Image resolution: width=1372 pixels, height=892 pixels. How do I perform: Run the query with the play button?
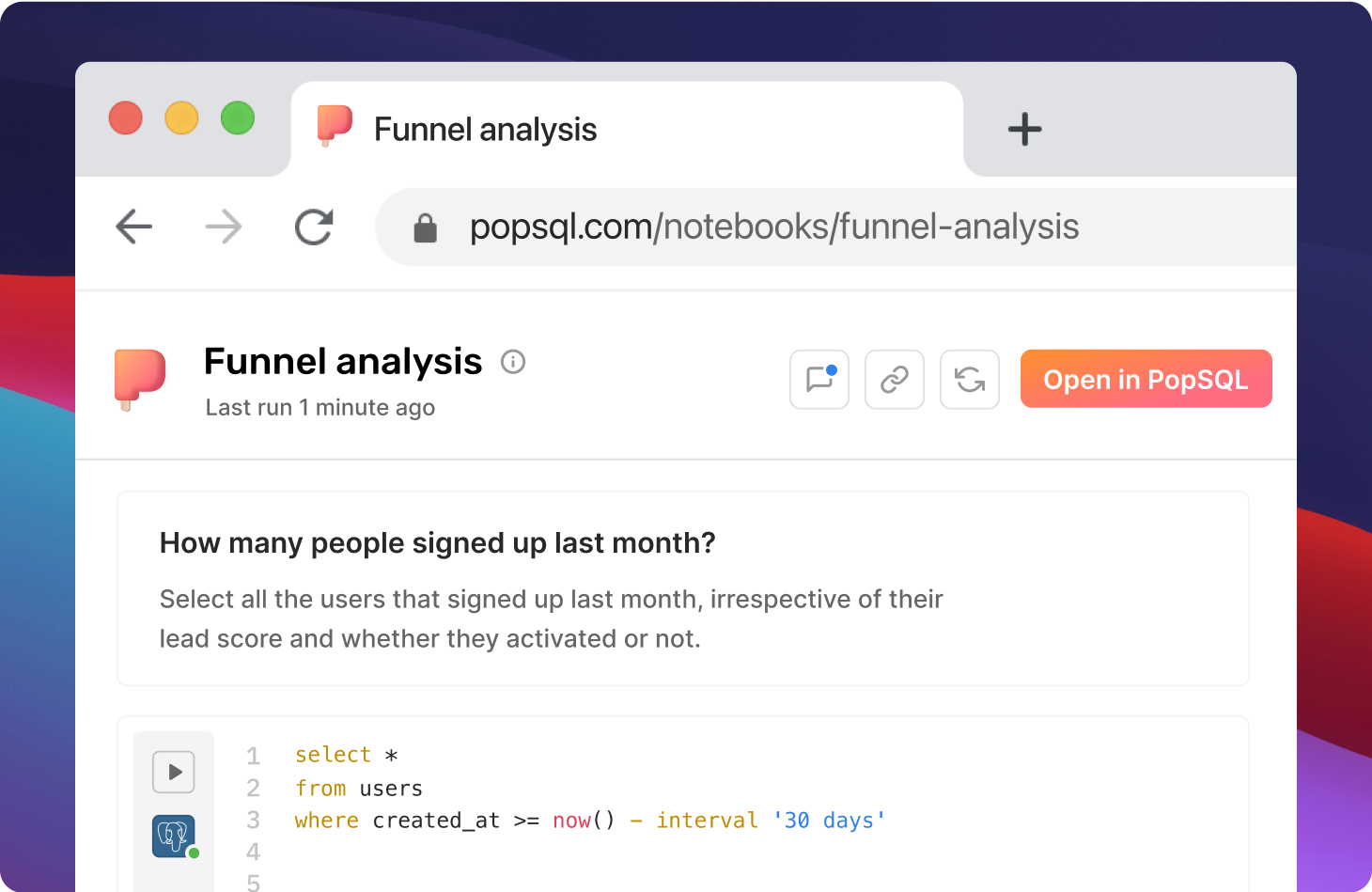174,773
